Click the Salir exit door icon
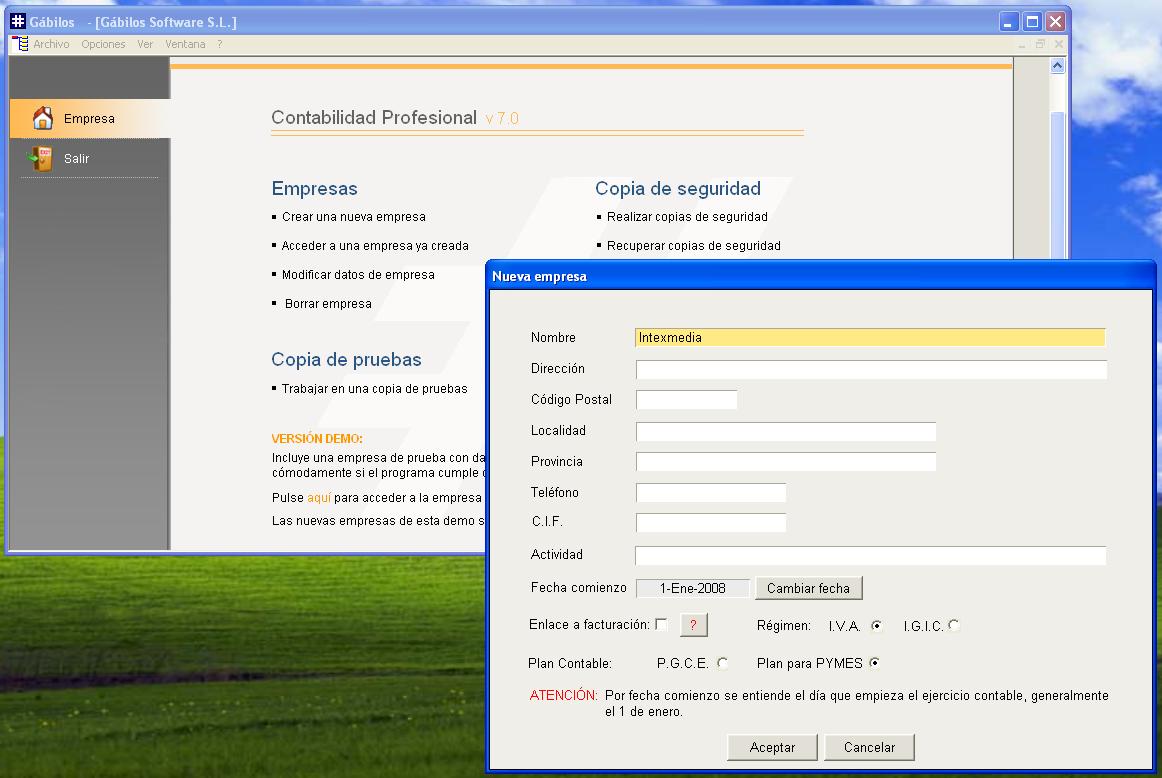The height and width of the screenshot is (778, 1162). click(x=40, y=159)
